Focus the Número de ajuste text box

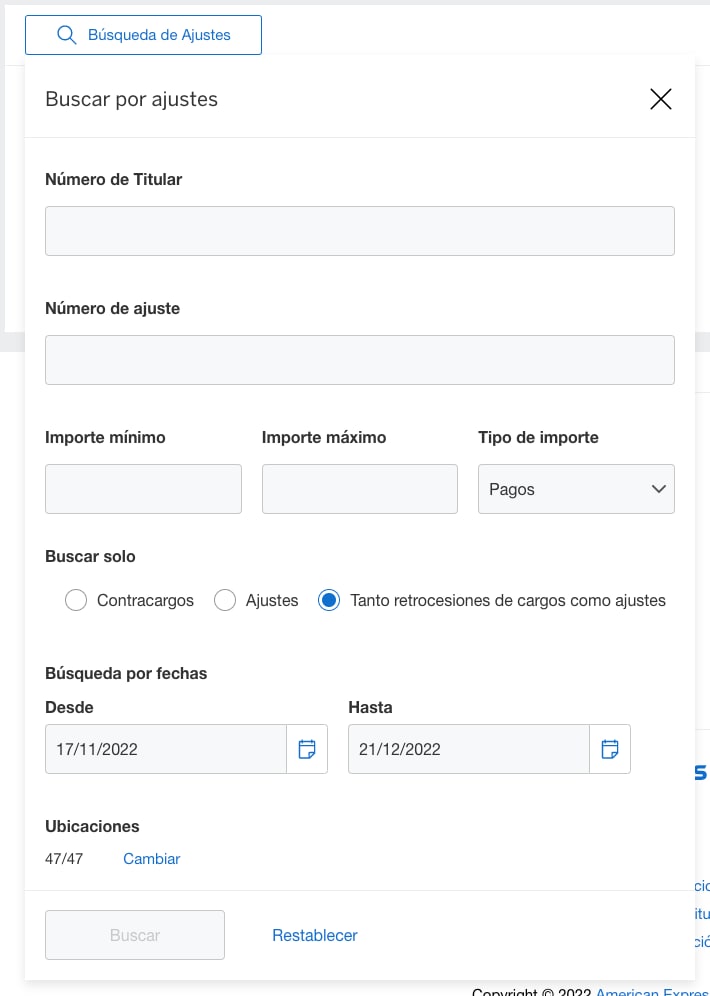[x=360, y=359]
